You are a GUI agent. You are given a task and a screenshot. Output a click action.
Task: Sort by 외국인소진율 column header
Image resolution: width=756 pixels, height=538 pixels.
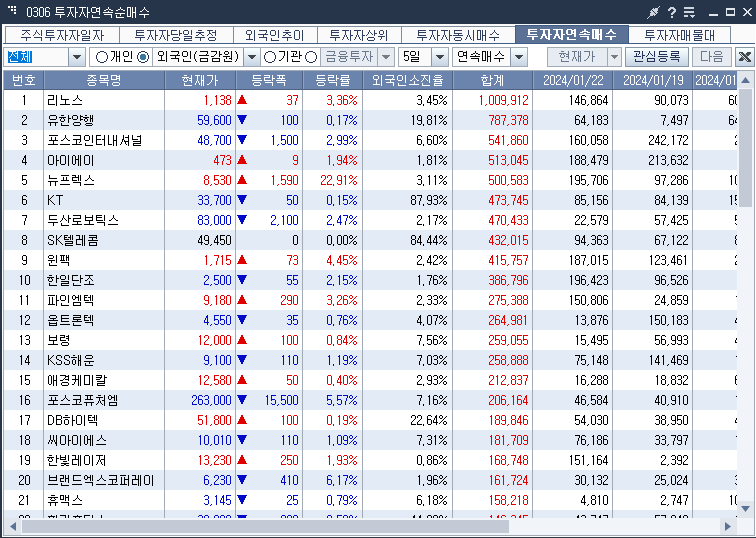pos(407,80)
